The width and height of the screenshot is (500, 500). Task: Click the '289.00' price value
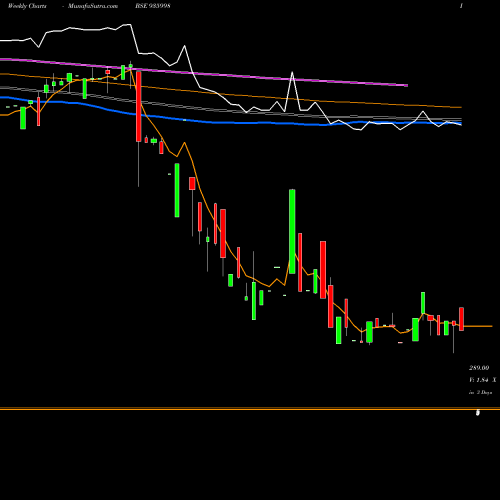tap(479, 368)
